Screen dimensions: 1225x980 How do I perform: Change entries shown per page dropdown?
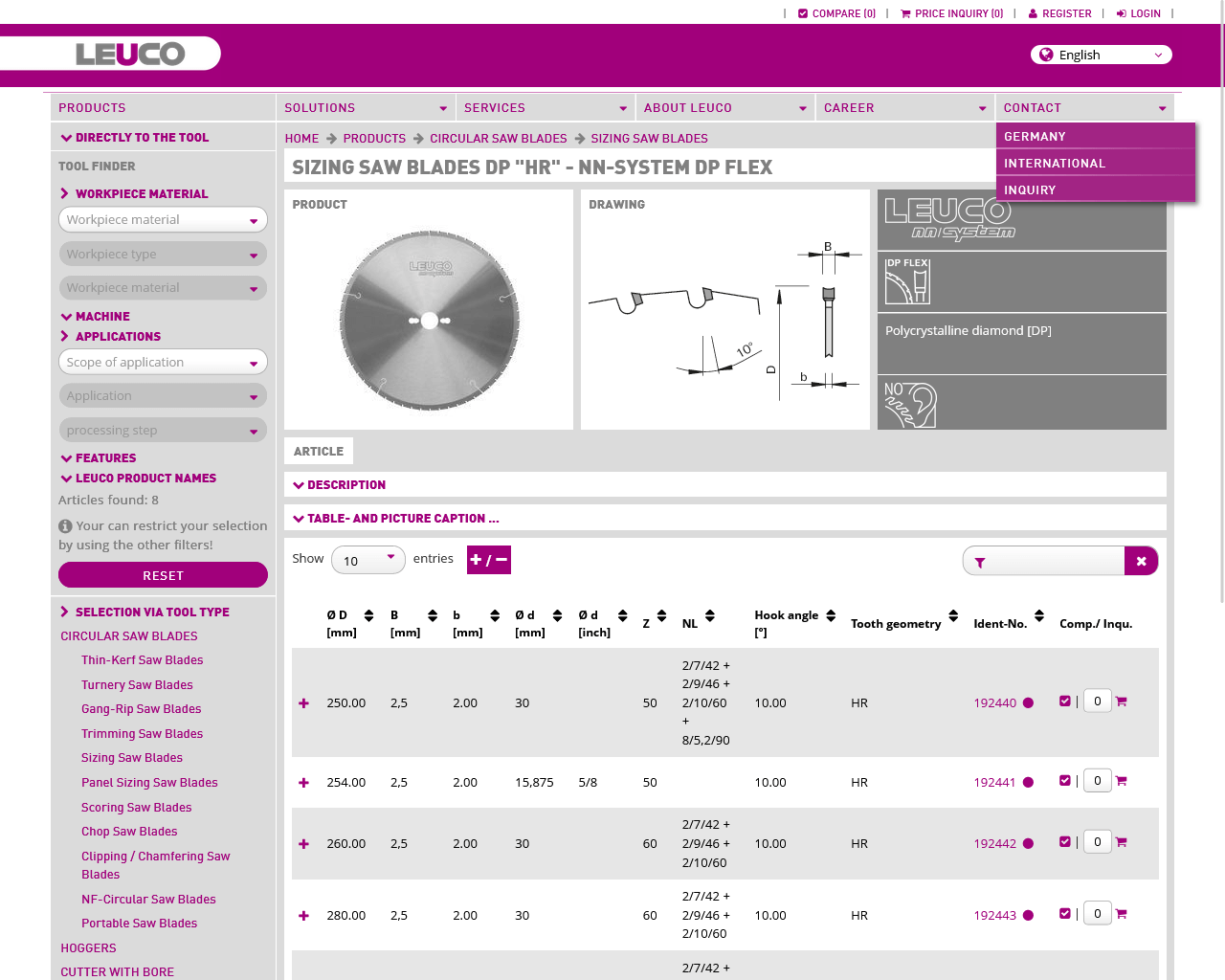pyautogui.click(x=368, y=560)
